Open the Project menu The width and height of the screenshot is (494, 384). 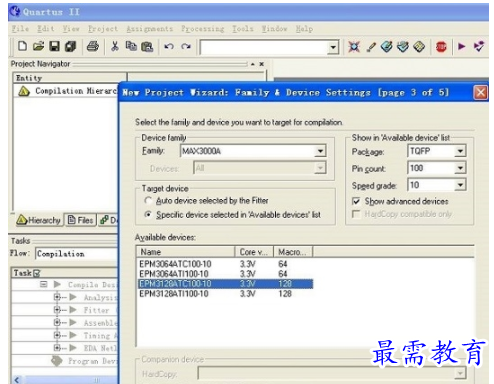(x=103, y=29)
